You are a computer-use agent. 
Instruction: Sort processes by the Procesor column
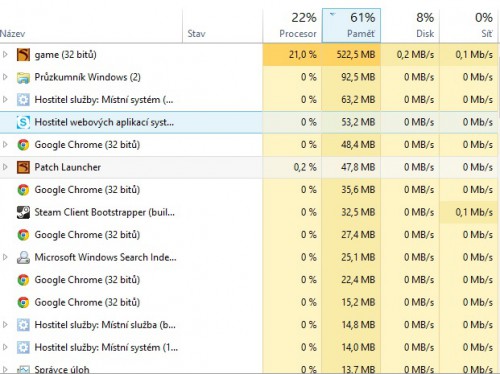(292, 26)
